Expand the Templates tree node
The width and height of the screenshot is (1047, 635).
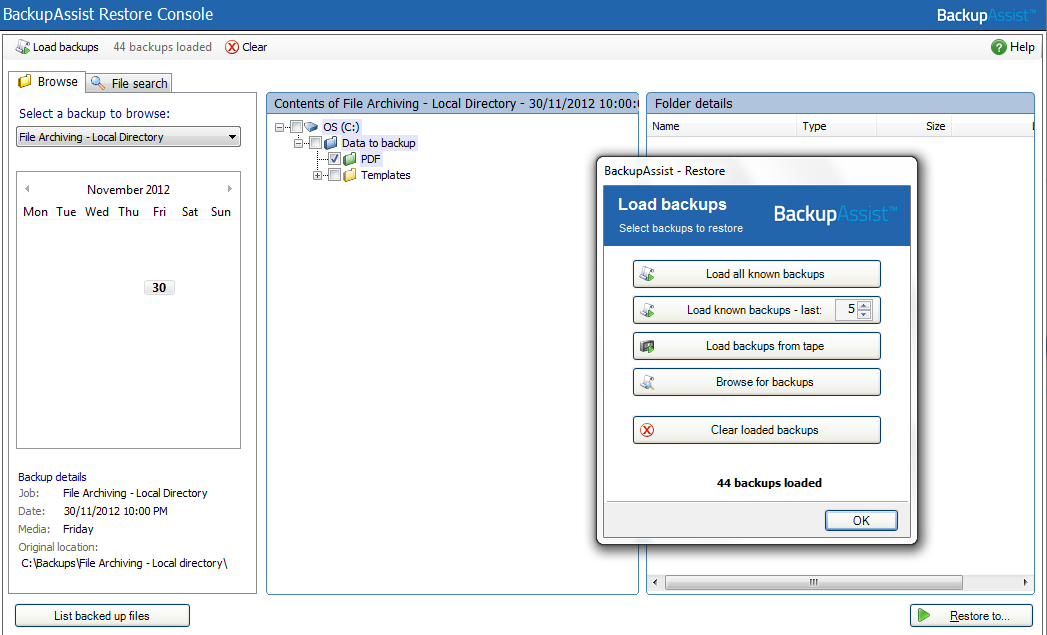[x=318, y=175]
